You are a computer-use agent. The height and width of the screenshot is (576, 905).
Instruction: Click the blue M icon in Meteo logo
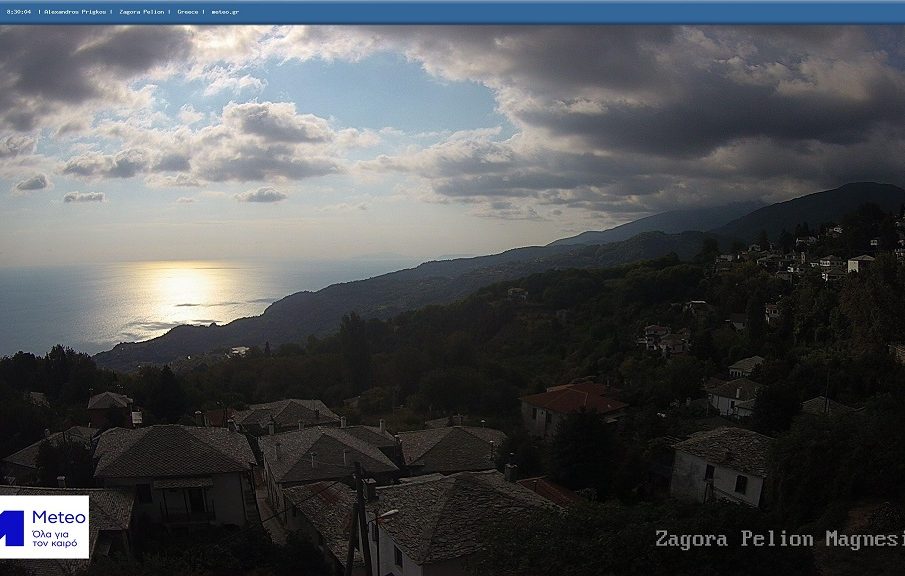[12, 527]
